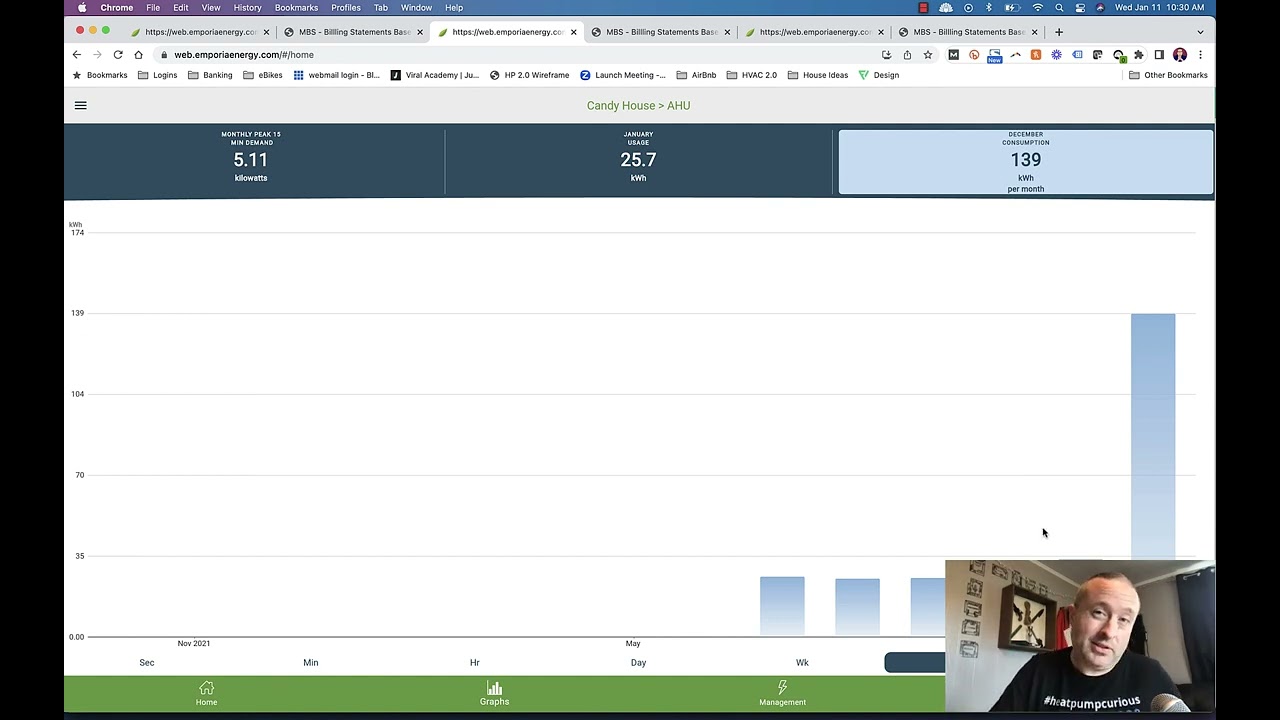Open the Launch Meeting bookmark
The height and width of the screenshot is (720, 1280).
pyautogui.click(x=622, y=75)
